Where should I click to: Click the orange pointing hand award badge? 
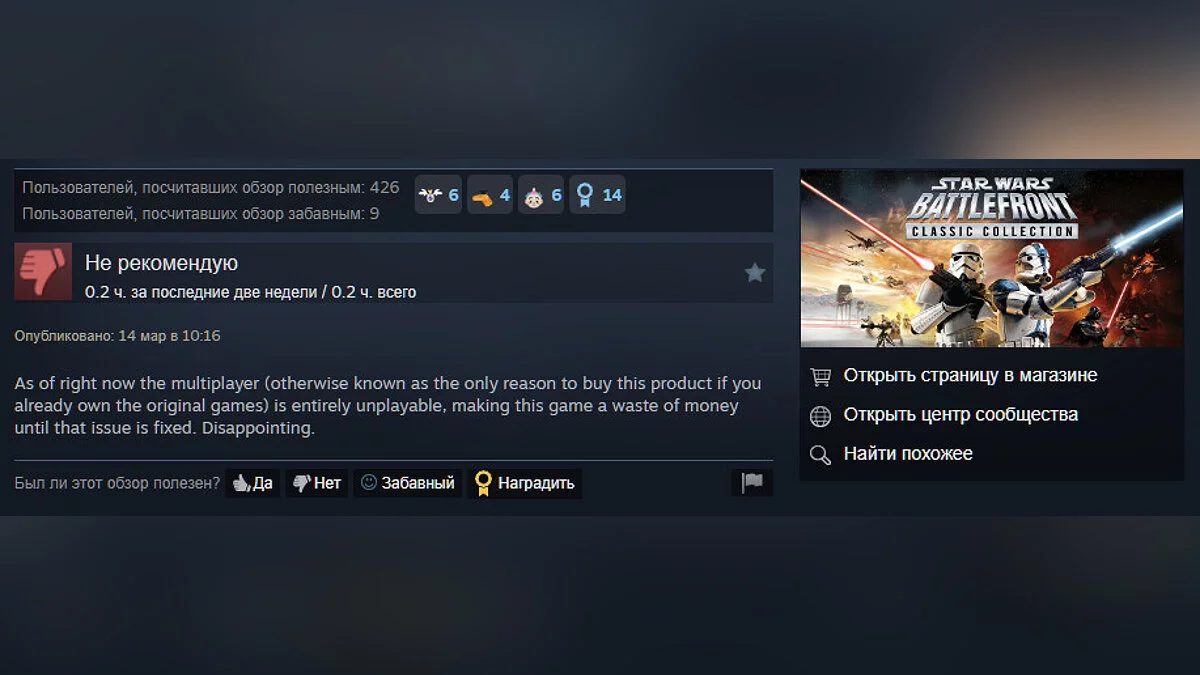coord(490,195)
